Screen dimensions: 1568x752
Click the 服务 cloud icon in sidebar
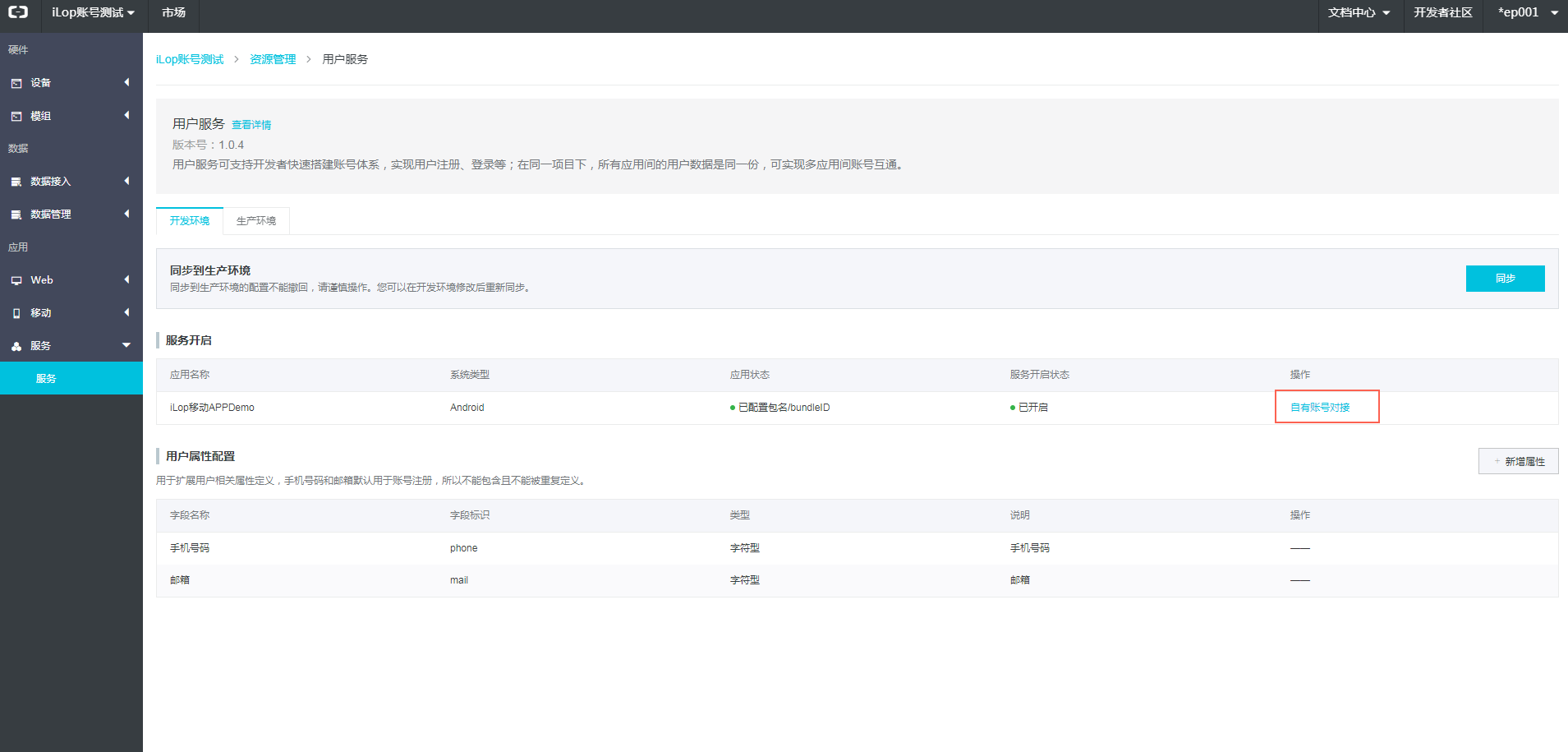[16, 346]
